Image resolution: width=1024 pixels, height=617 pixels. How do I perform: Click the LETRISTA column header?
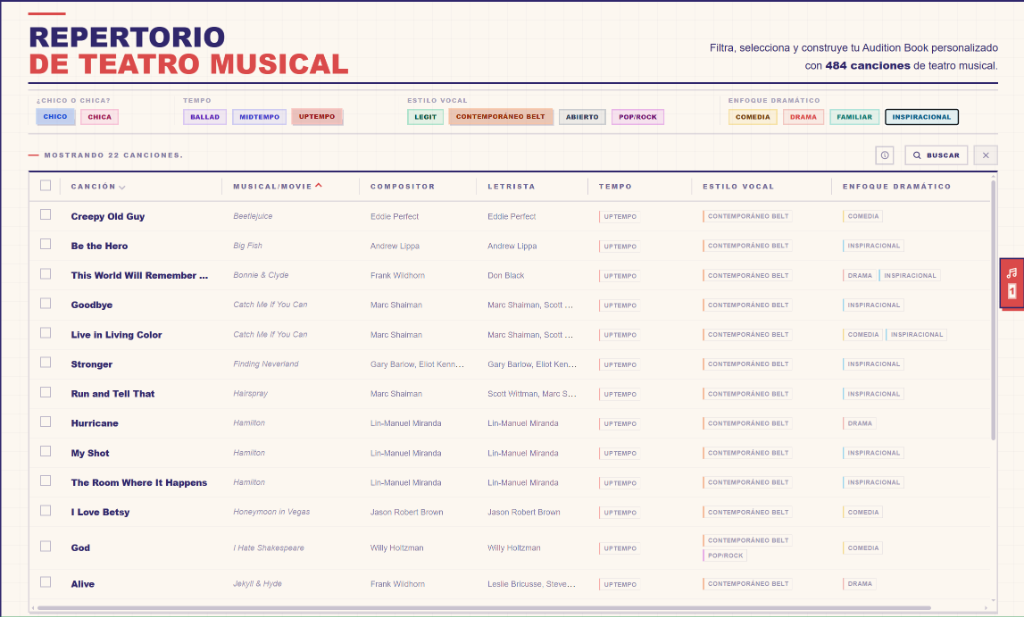tap(511, 187)
